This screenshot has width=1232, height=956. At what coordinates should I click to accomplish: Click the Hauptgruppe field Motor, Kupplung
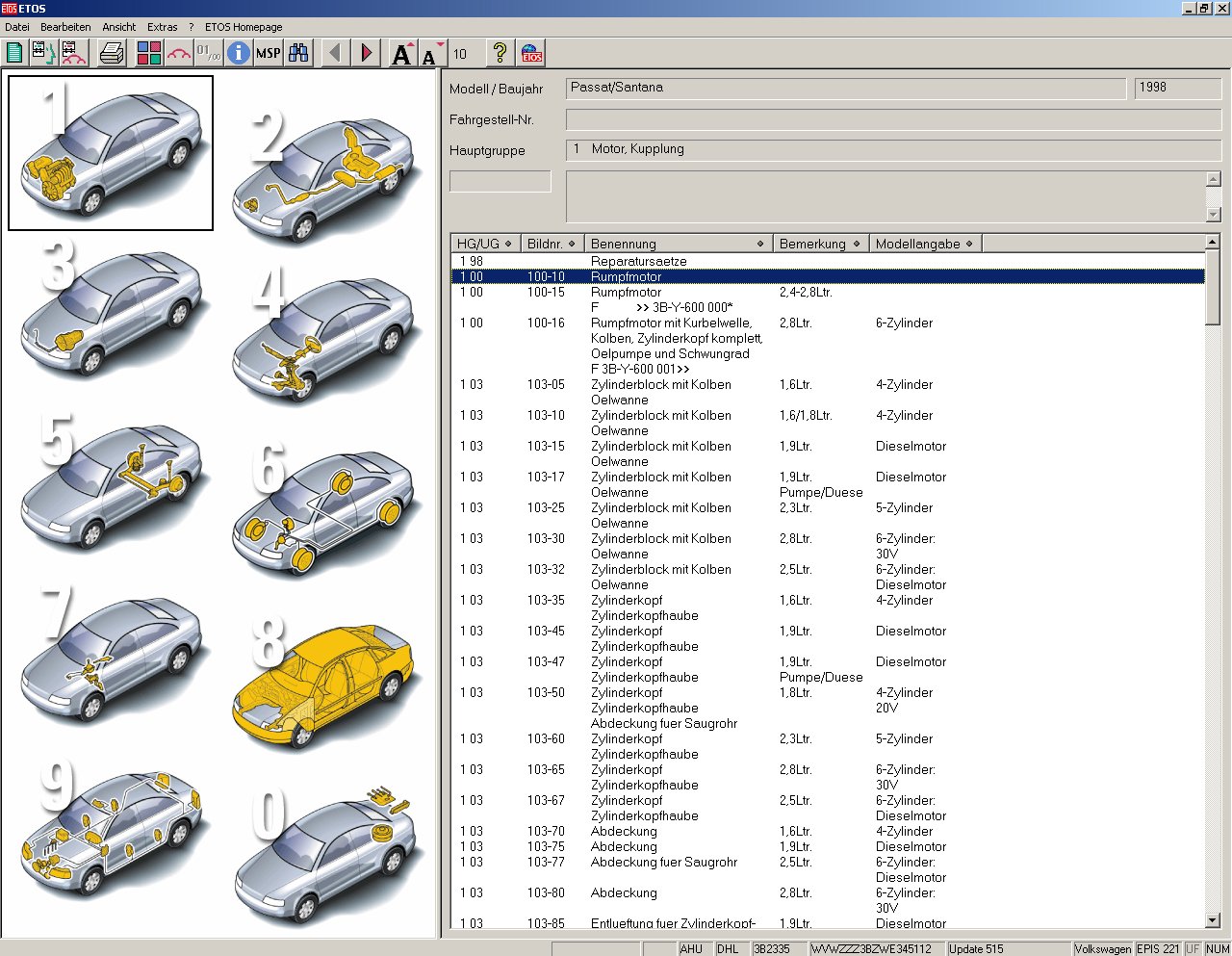894,150
